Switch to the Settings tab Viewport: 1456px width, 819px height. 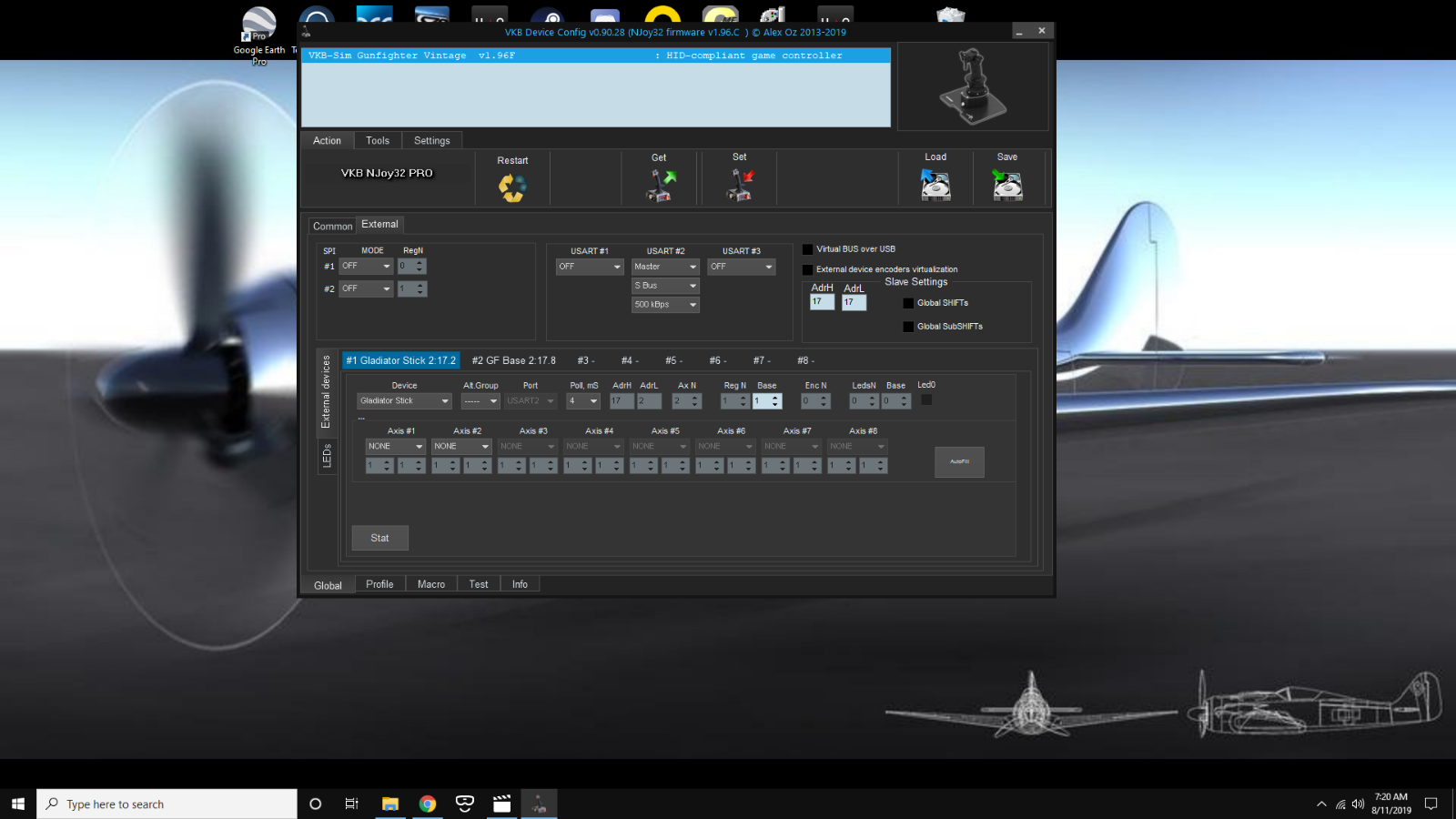(432, 141)
